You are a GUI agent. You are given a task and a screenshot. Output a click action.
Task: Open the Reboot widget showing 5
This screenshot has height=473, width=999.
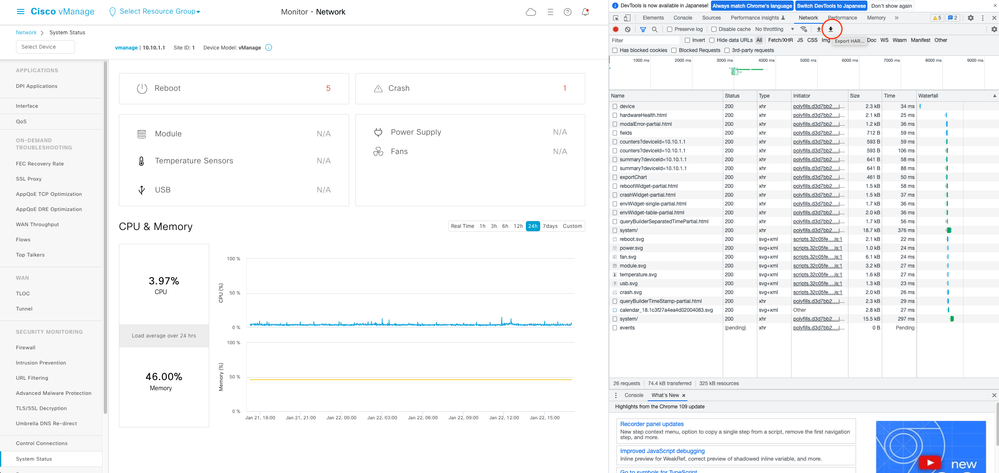coord(234,88)
